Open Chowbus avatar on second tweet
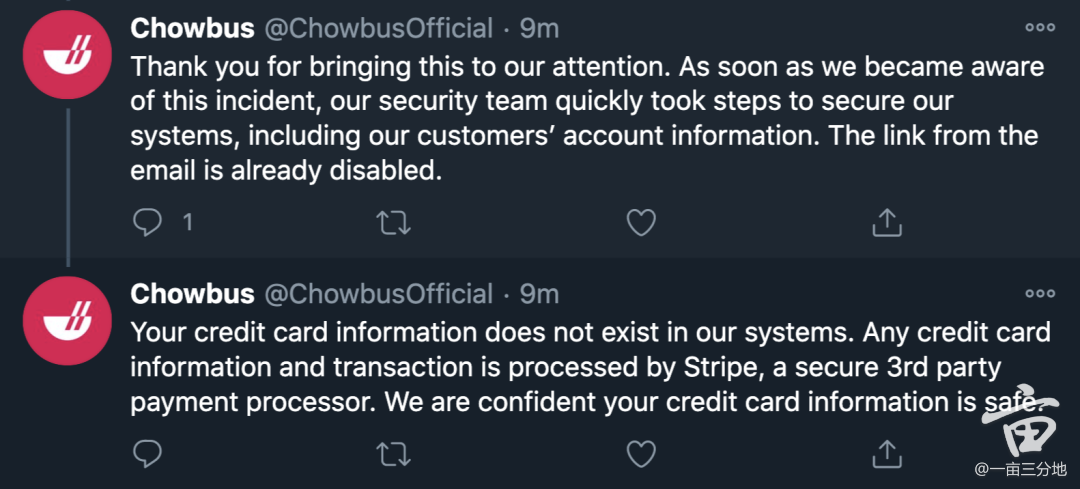The width and height of the screenshot is (1080, 489). coord(68,321)
